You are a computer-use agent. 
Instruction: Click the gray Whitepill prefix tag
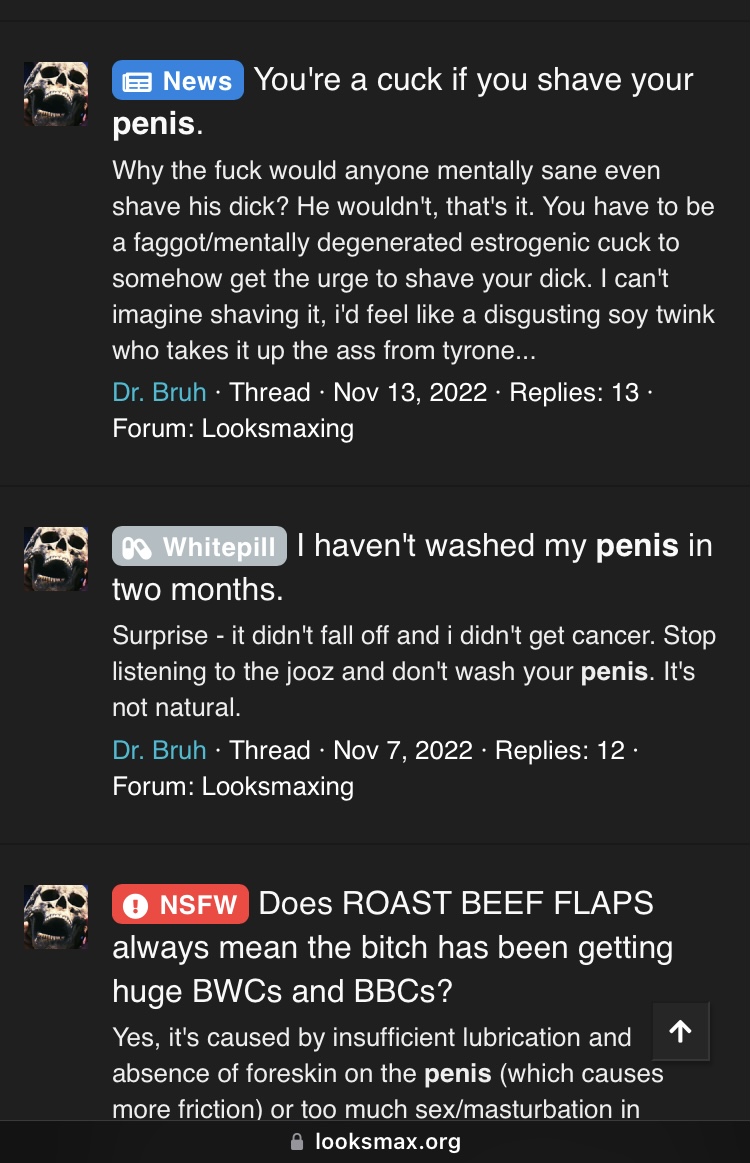pos(200,547)
